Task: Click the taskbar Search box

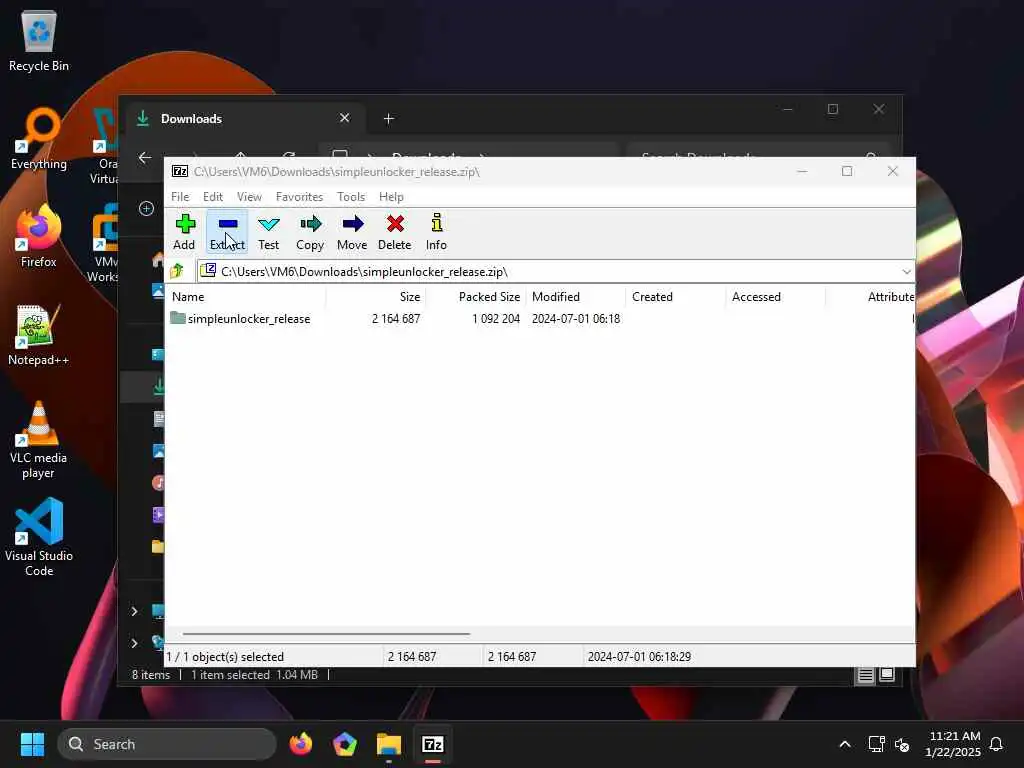Action: [x=167, y=744]
